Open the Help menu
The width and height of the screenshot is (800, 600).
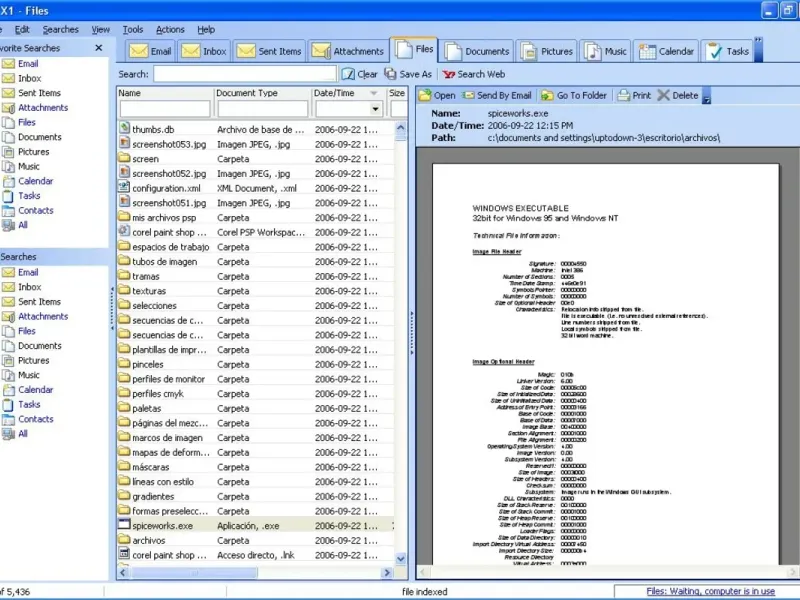coord(206,30)
